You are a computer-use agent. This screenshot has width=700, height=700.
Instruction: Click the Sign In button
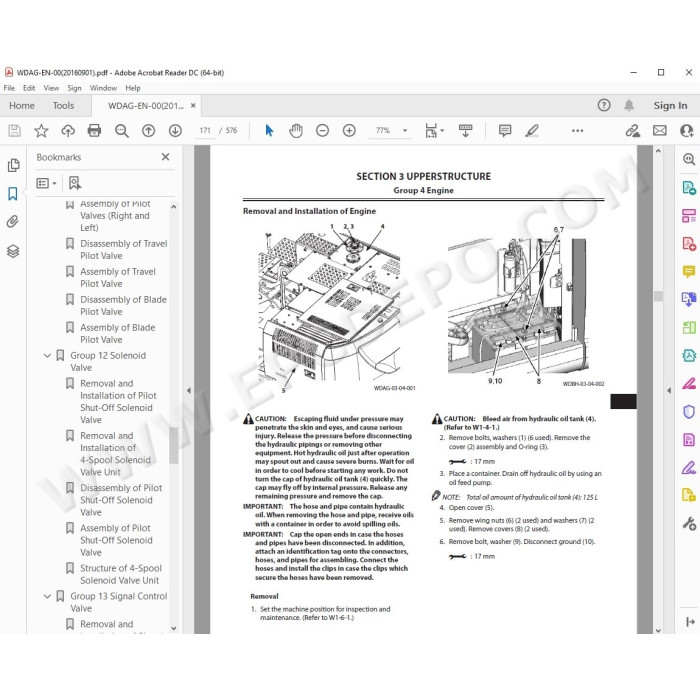click(670, 106)
